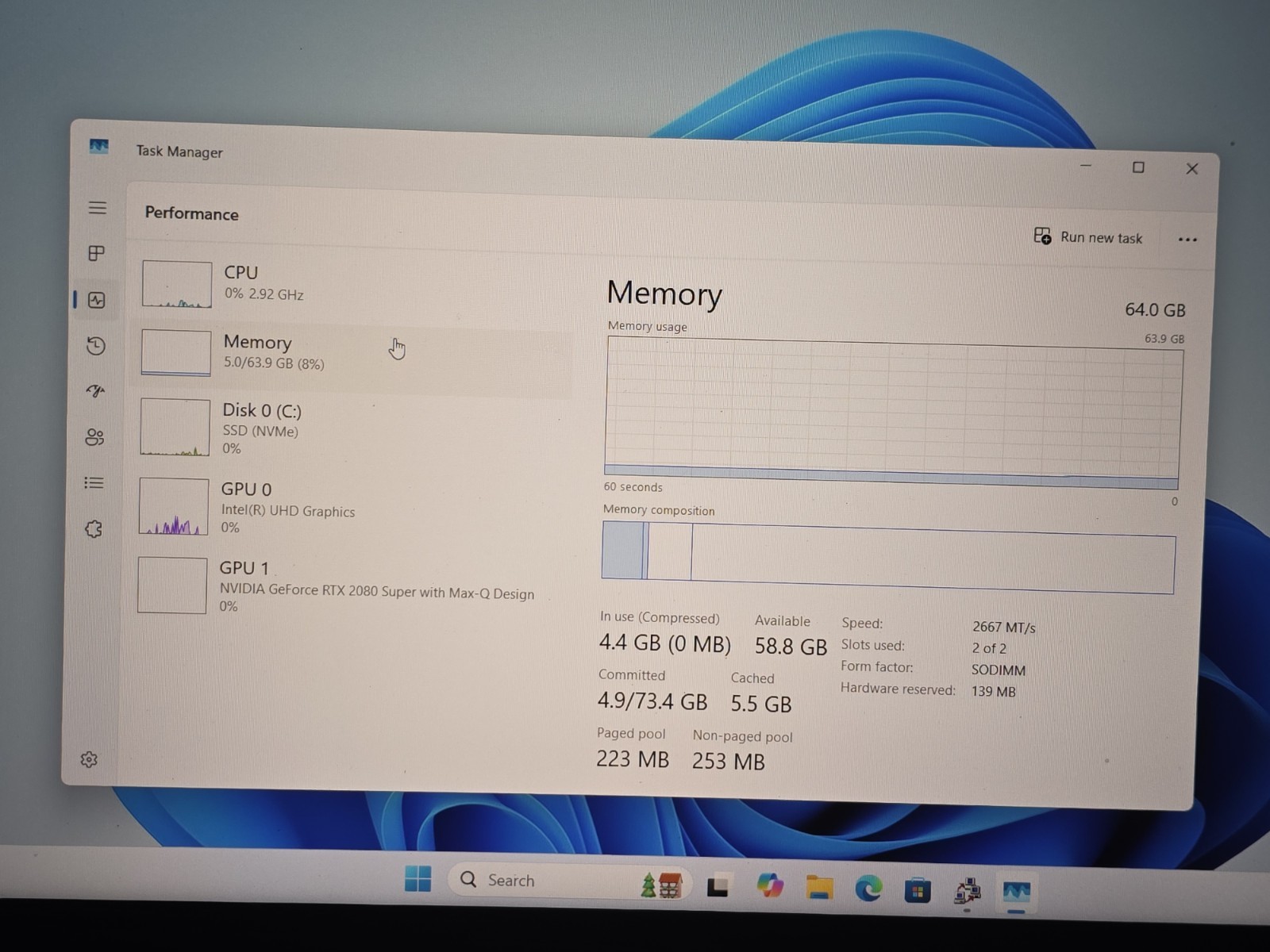The image size is (1270, 952).
Task: Click the 58.8 GB Available value
Action: pos(791,647)
